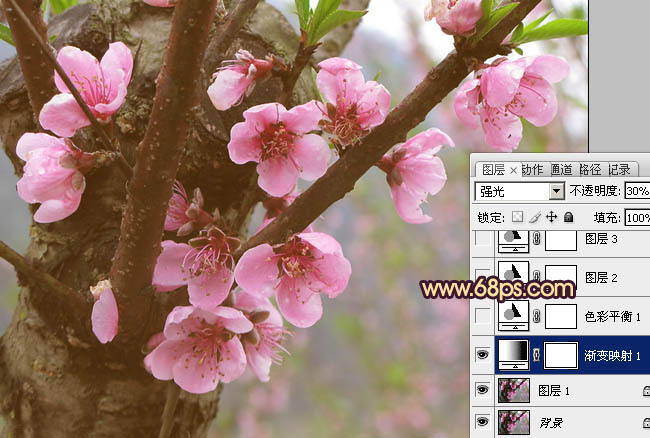The image size is (650, 438).
Task: Open the 记录 history tab
Action: pos(619,169)
